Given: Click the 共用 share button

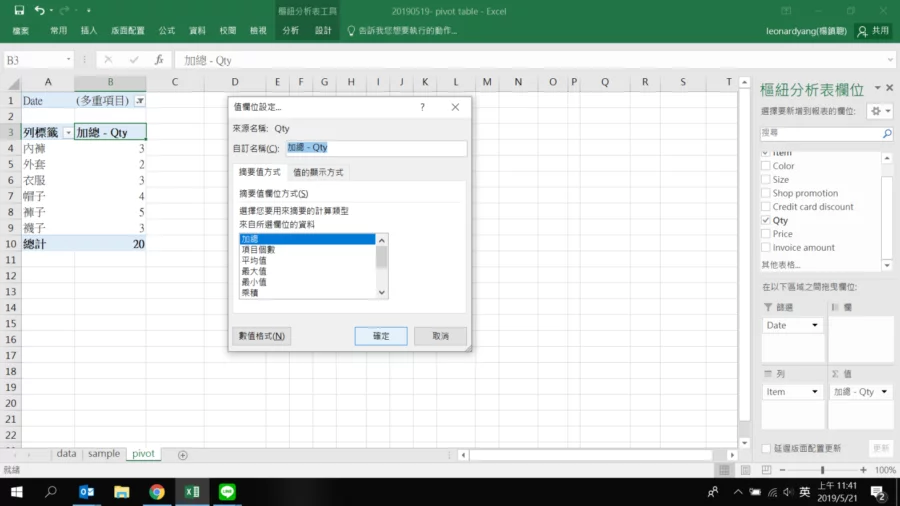Looking at the screenshot, I should pos(874,31).
